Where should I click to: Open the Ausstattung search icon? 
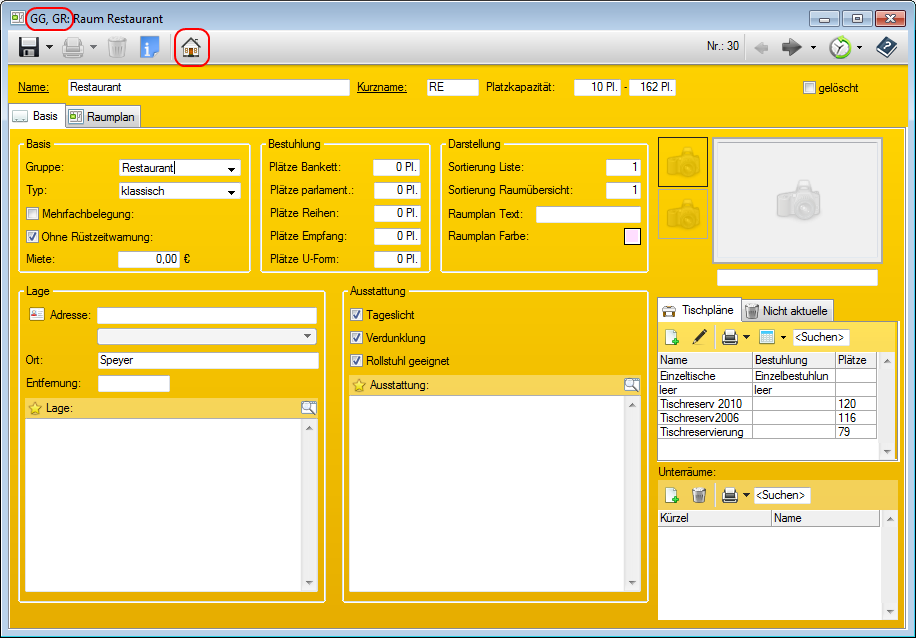pyautogui.click(x=631, y=385)
